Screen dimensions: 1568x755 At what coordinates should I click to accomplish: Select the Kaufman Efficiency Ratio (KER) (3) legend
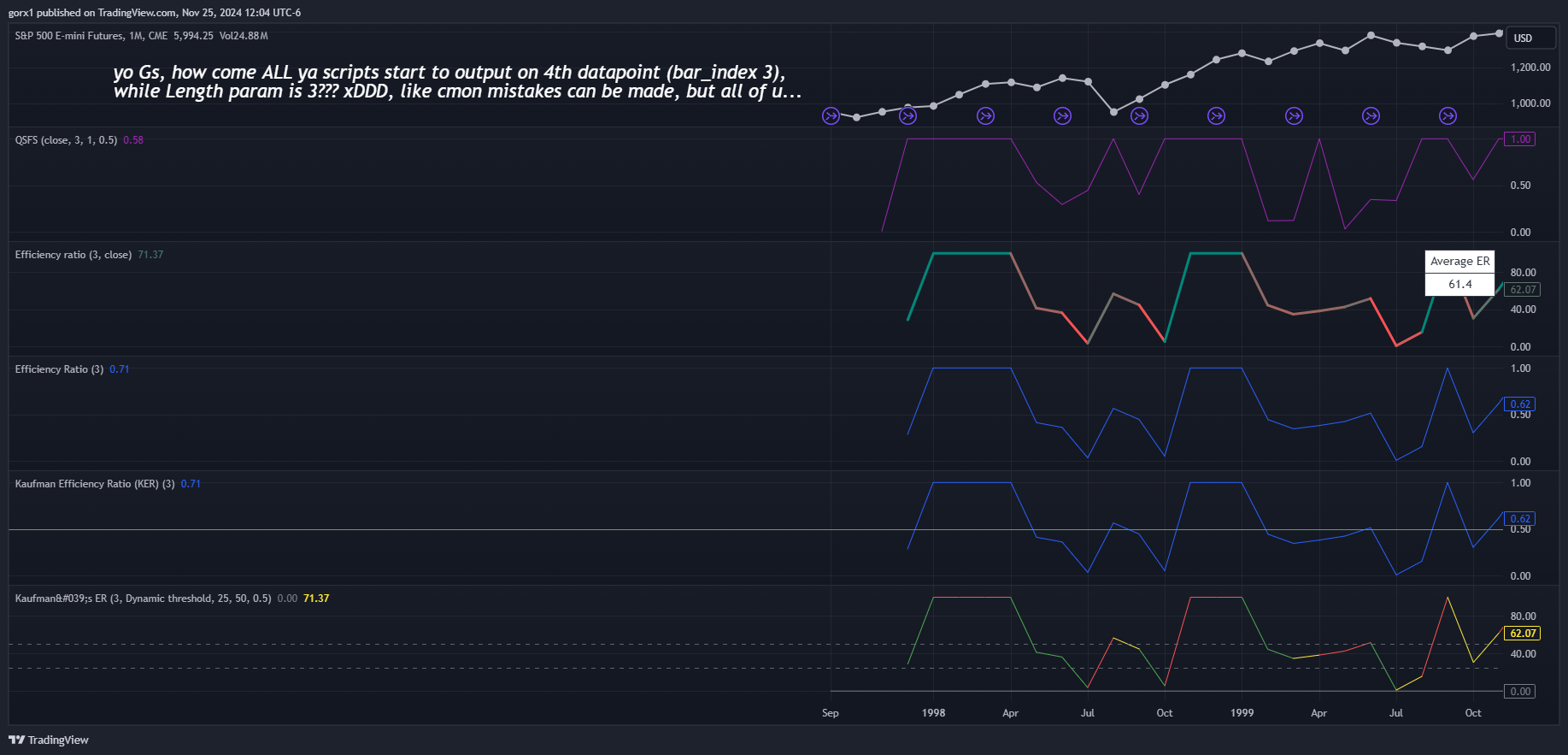[x=95, y=484]
